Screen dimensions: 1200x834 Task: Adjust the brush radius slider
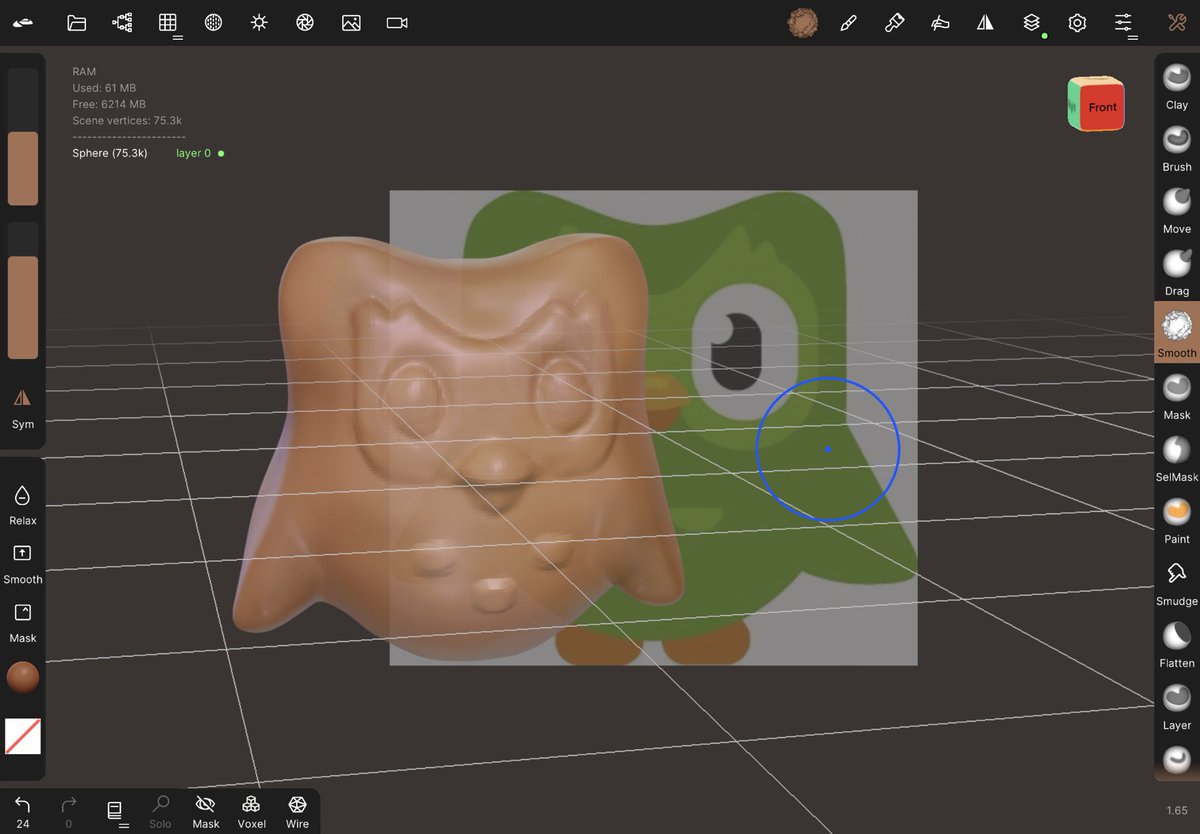click(x=23, y=137)
